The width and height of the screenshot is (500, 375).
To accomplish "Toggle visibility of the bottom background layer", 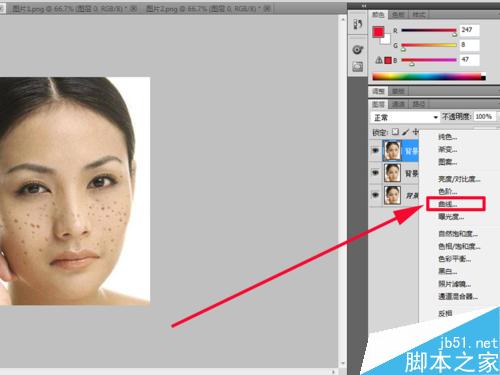I will tap(375, 195).
